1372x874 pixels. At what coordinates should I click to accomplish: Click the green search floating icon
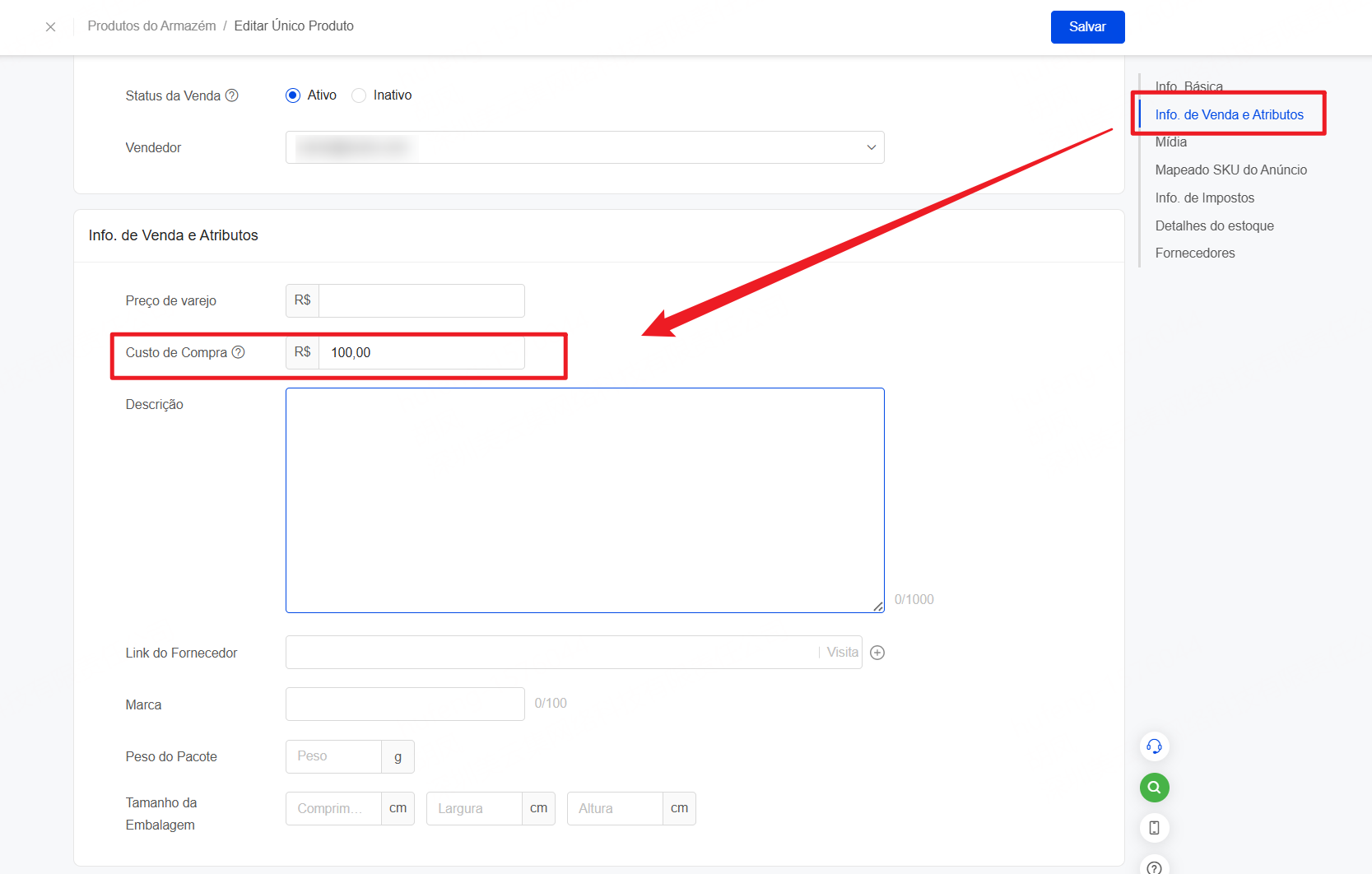pyautogui.click(x=1154, y=788)
